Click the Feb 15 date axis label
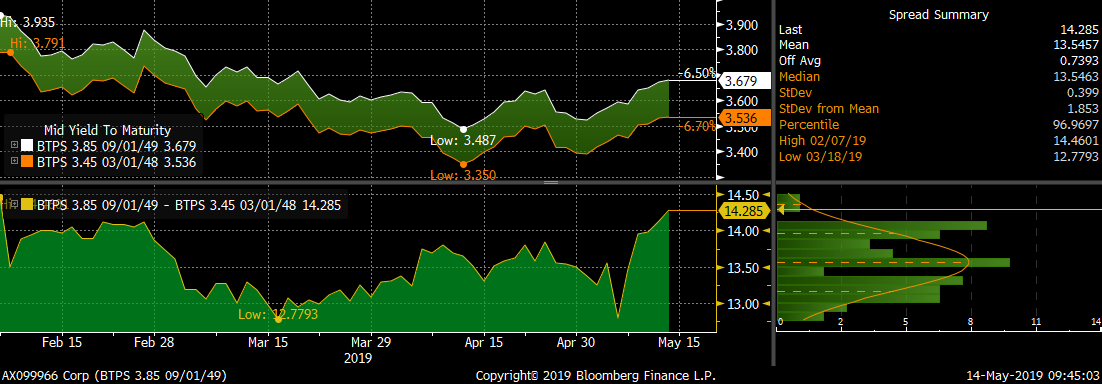 (x=62, y=342)
